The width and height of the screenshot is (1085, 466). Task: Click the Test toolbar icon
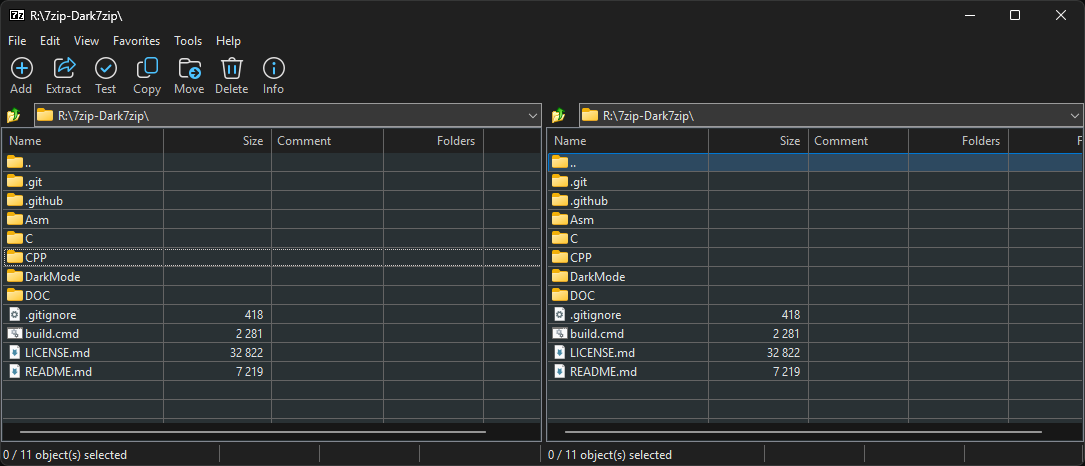tap(106, 69)
